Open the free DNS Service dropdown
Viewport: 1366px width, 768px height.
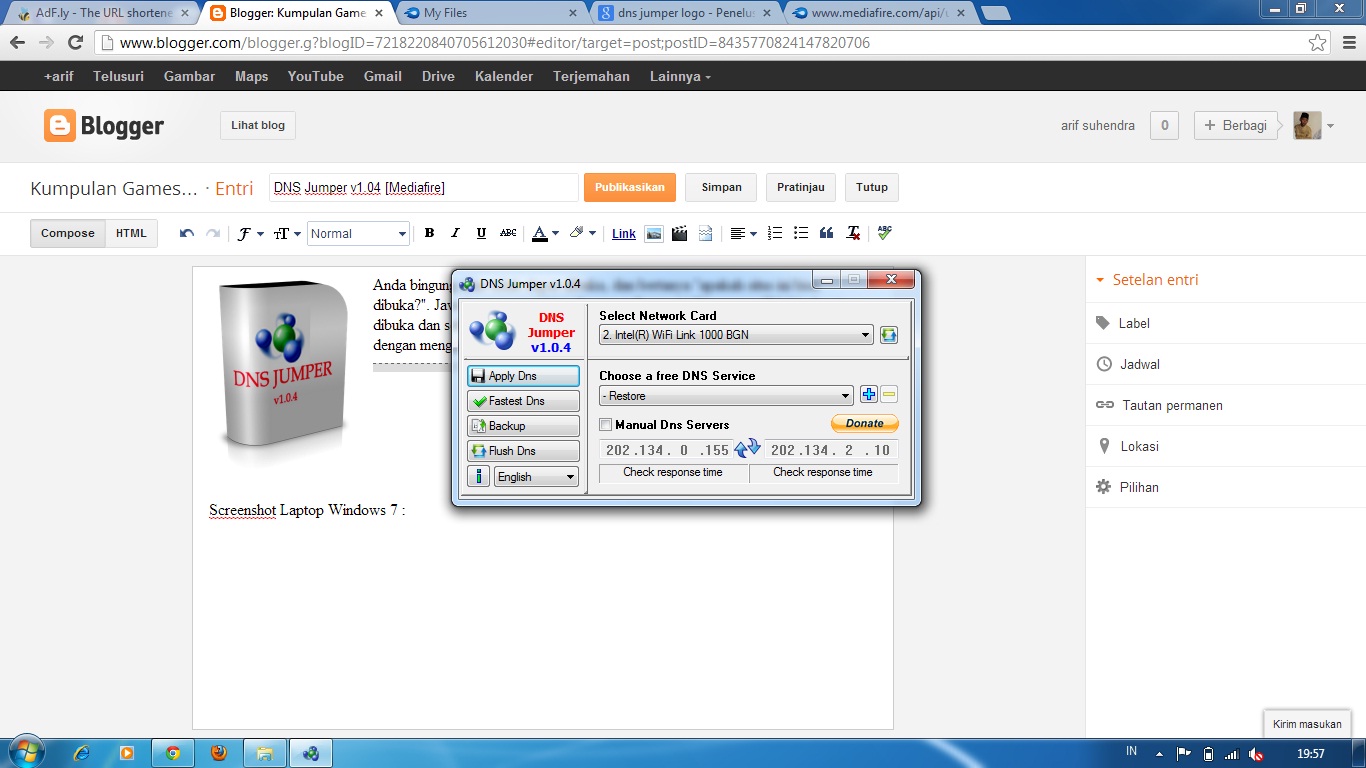pos(726,396)
